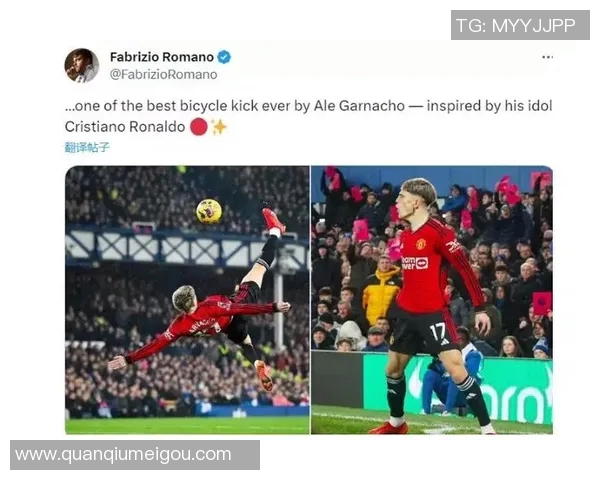The height and width of the screenshot is (480, 600).
Task: Click the translate post link
Action: 87,147
